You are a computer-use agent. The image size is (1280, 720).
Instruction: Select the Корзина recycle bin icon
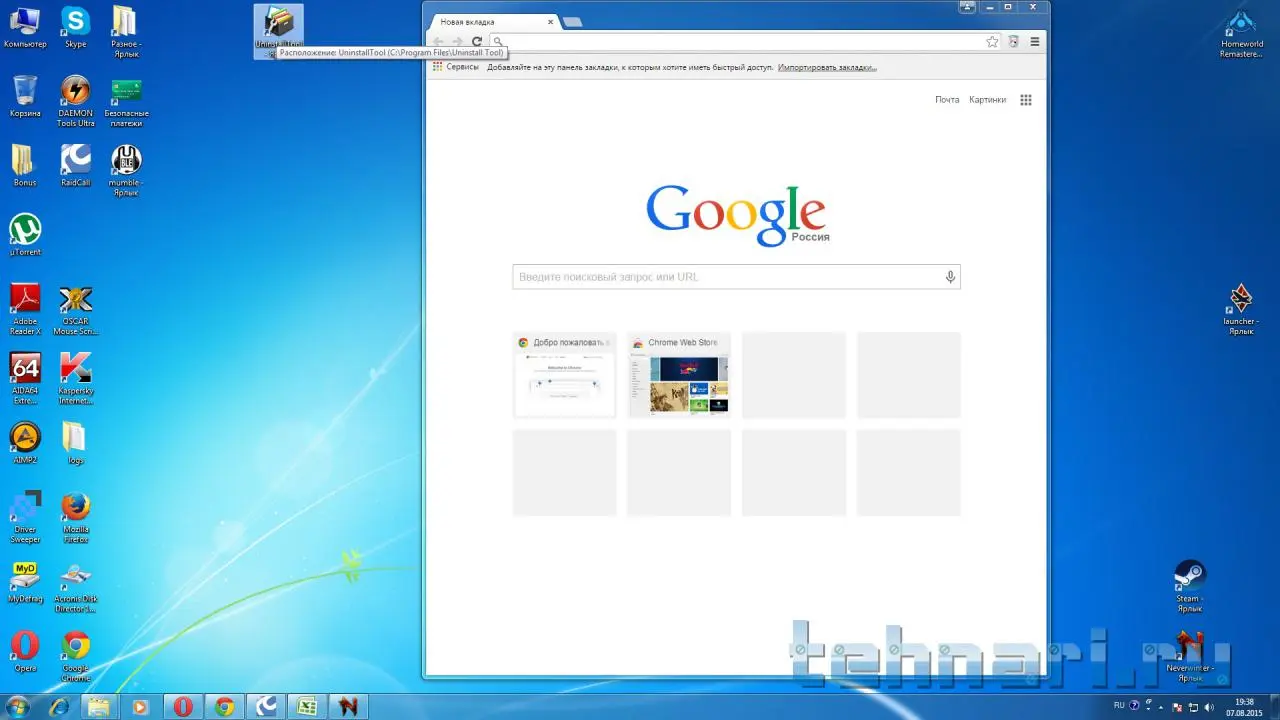(25, 96)
